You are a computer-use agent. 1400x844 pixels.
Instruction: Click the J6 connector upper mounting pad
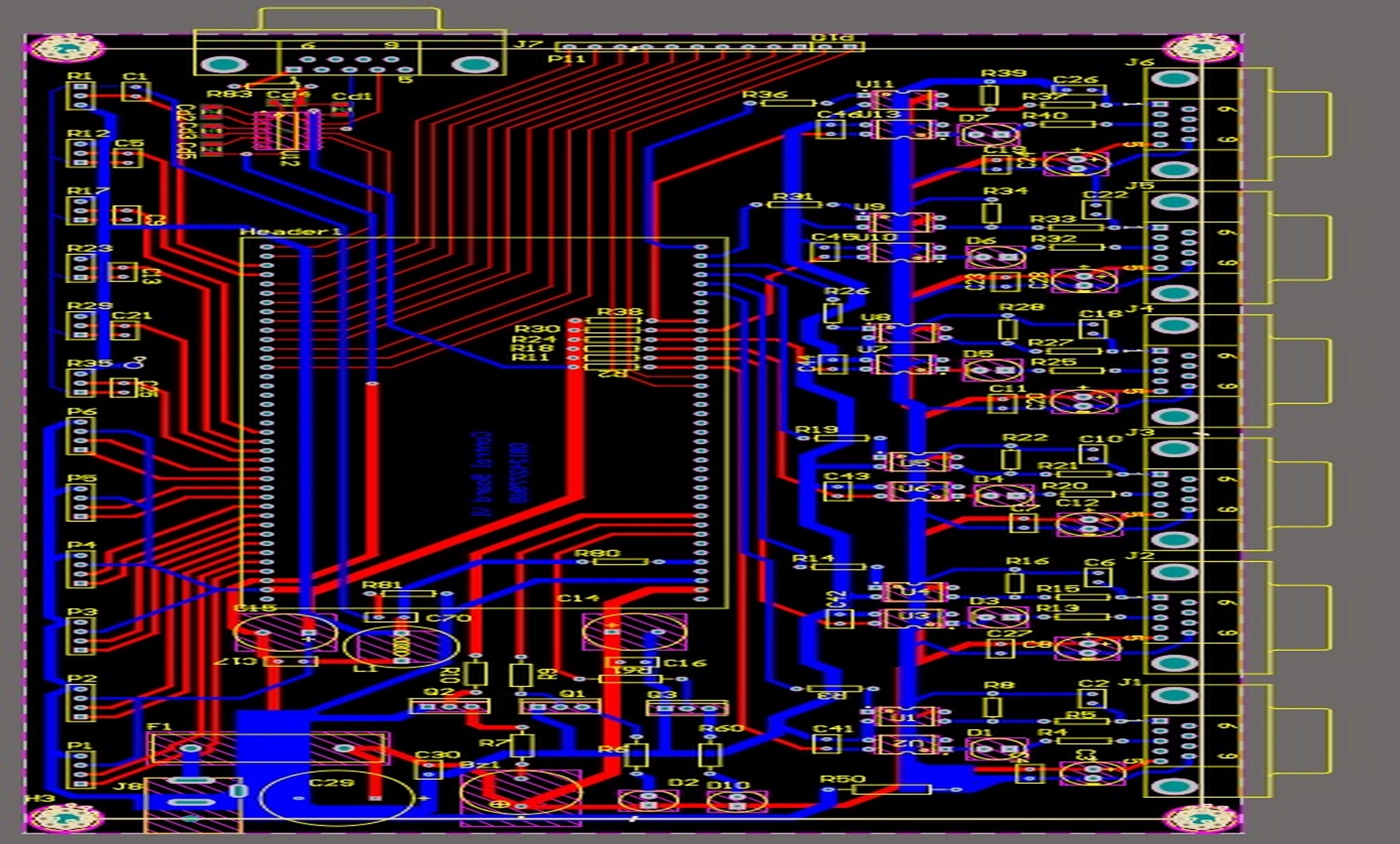1174,79
